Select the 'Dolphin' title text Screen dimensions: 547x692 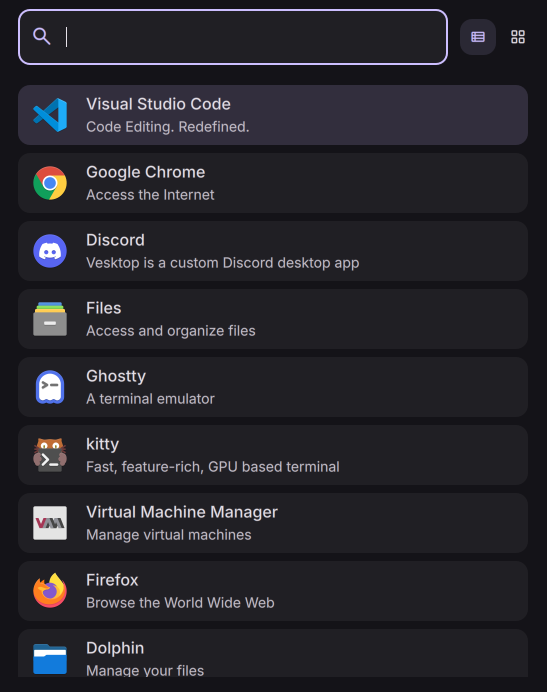click(x=115, y=648)
